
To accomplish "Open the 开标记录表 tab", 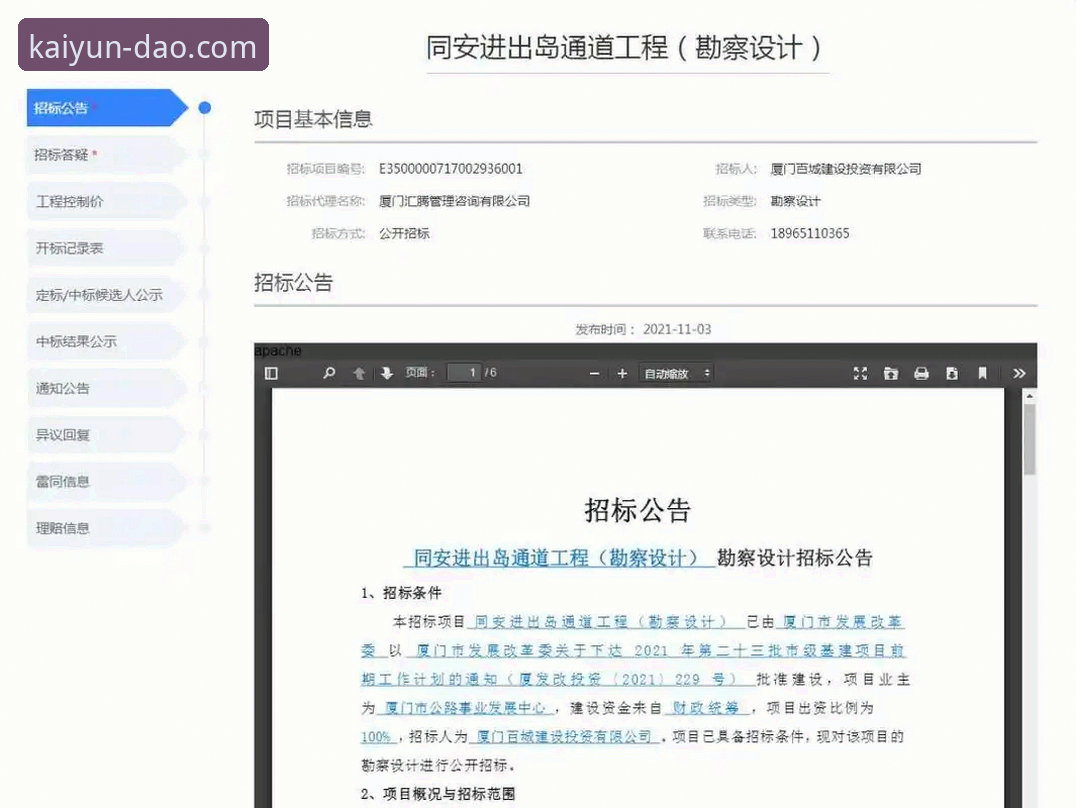I will tap(107, 248).
